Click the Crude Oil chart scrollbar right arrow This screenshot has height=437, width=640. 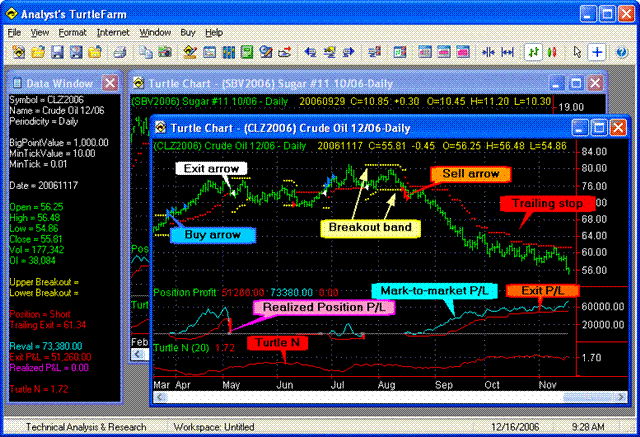pos(621,397)
